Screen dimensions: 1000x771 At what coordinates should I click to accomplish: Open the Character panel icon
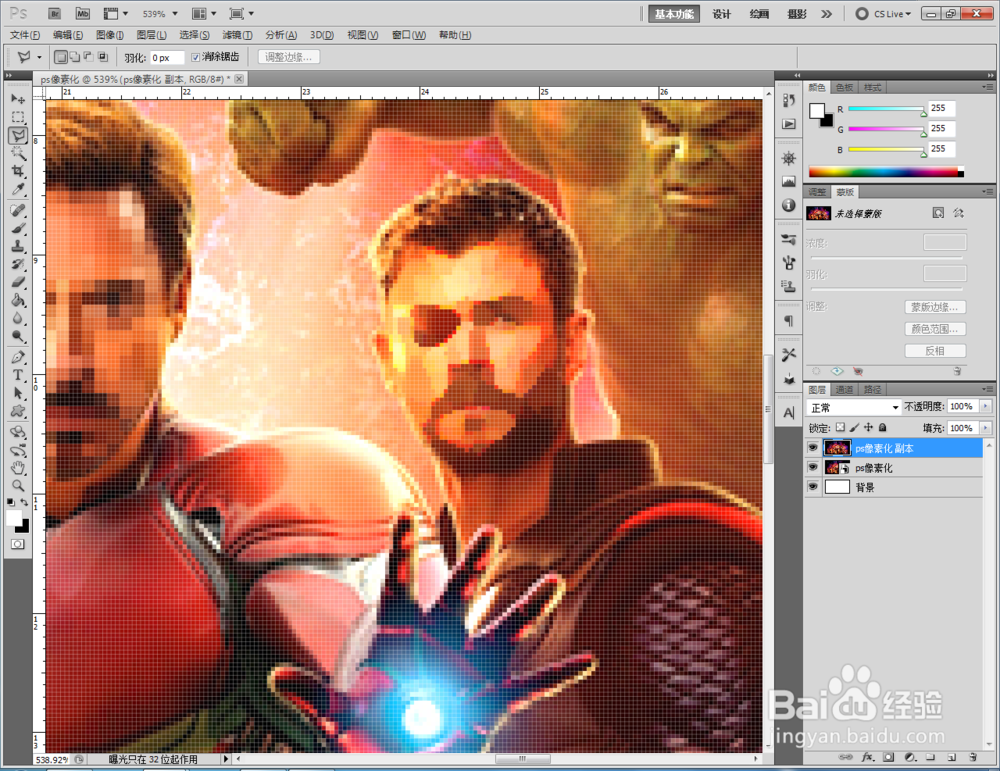pyautogui.click(x=789, y=413)
